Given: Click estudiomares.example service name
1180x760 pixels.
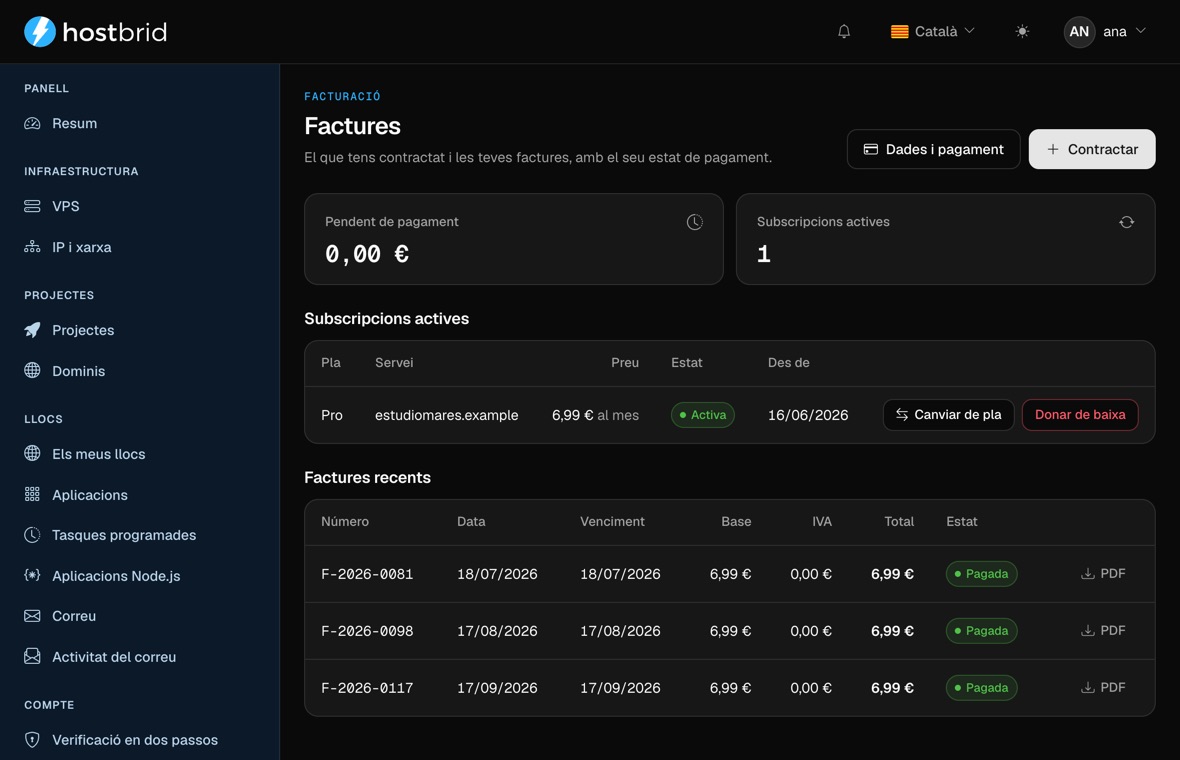Looking at the screenshot, I should (x=446, y=415).
